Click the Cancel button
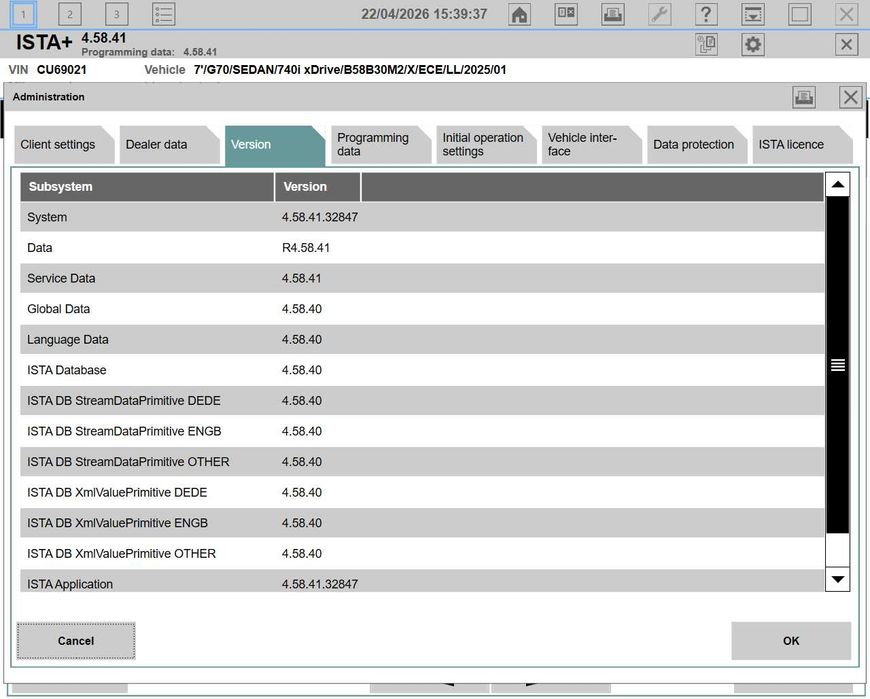 coord(76,641)
